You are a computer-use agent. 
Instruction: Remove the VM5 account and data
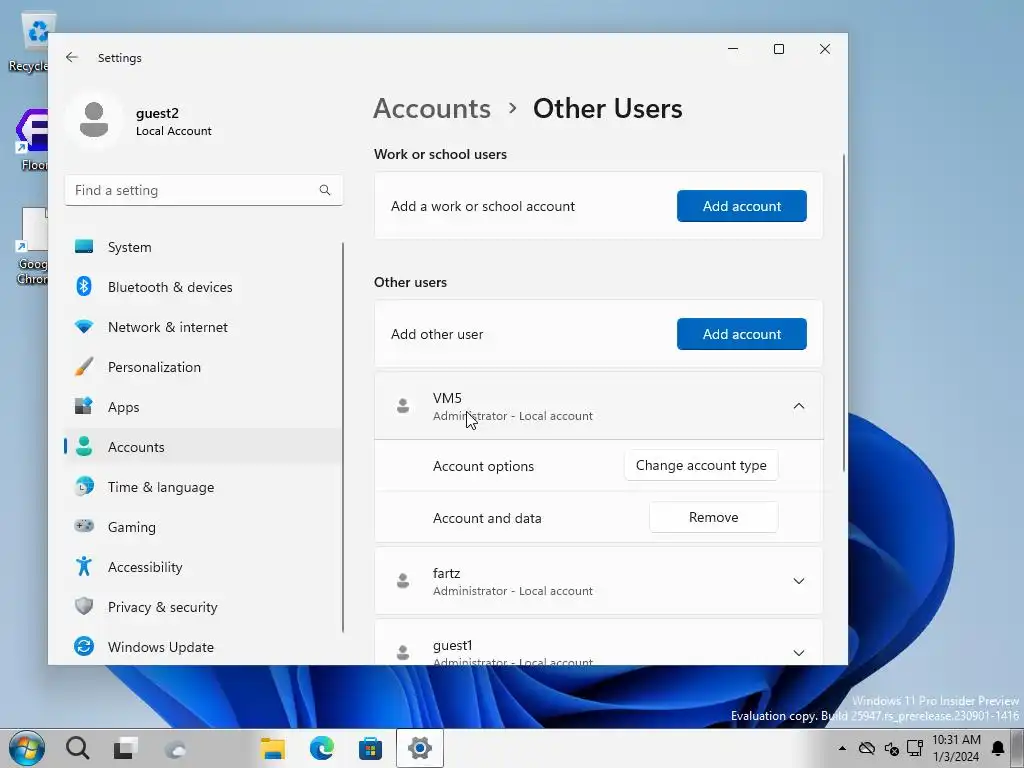click(x=713, y=517)
